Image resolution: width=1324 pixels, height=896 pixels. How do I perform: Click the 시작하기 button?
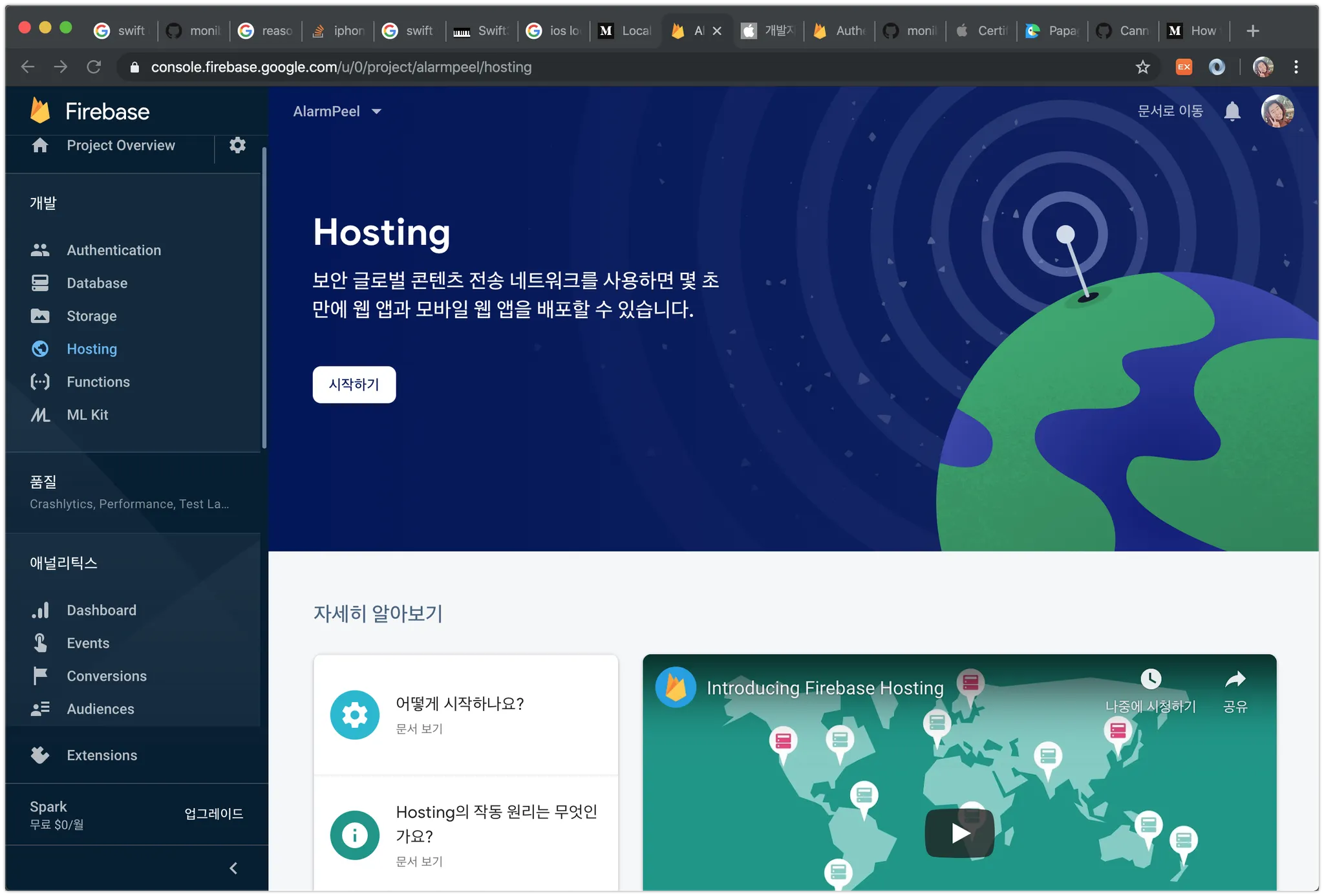[354, 385]
